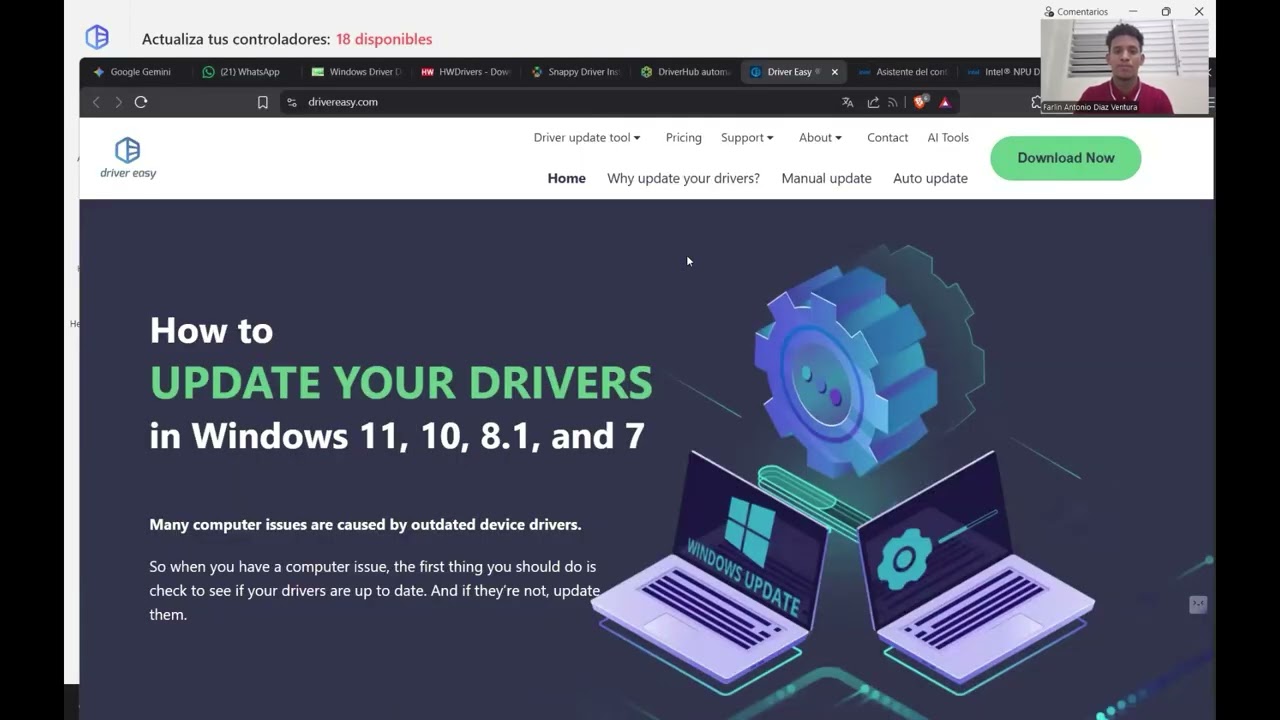This screenshot has width=1280, height=720.
Task: Switch to the Asistente del controlador tab
Action: [x=903, y=72]
